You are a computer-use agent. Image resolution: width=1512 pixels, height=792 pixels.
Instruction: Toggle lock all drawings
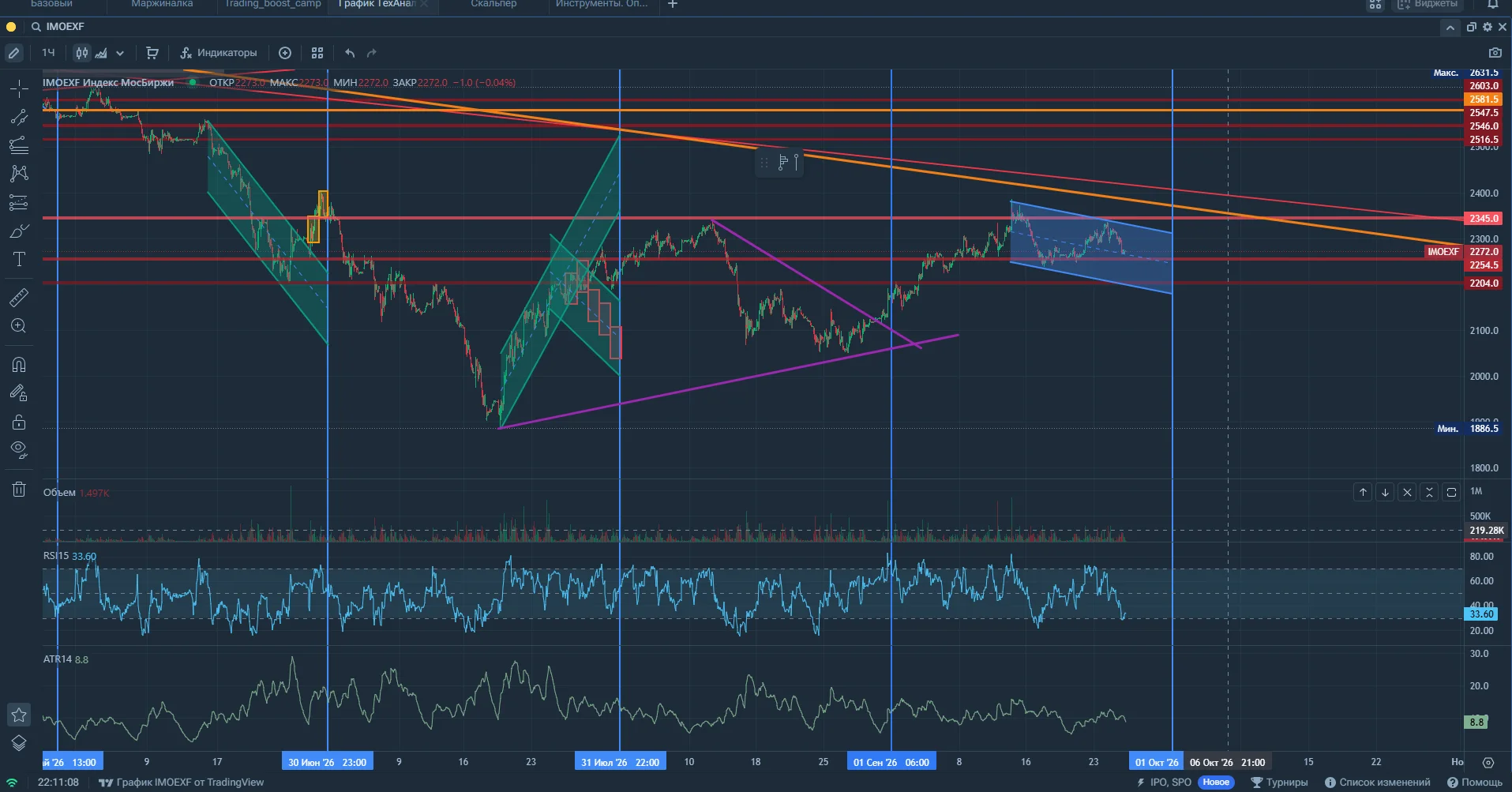pos(19,422)
